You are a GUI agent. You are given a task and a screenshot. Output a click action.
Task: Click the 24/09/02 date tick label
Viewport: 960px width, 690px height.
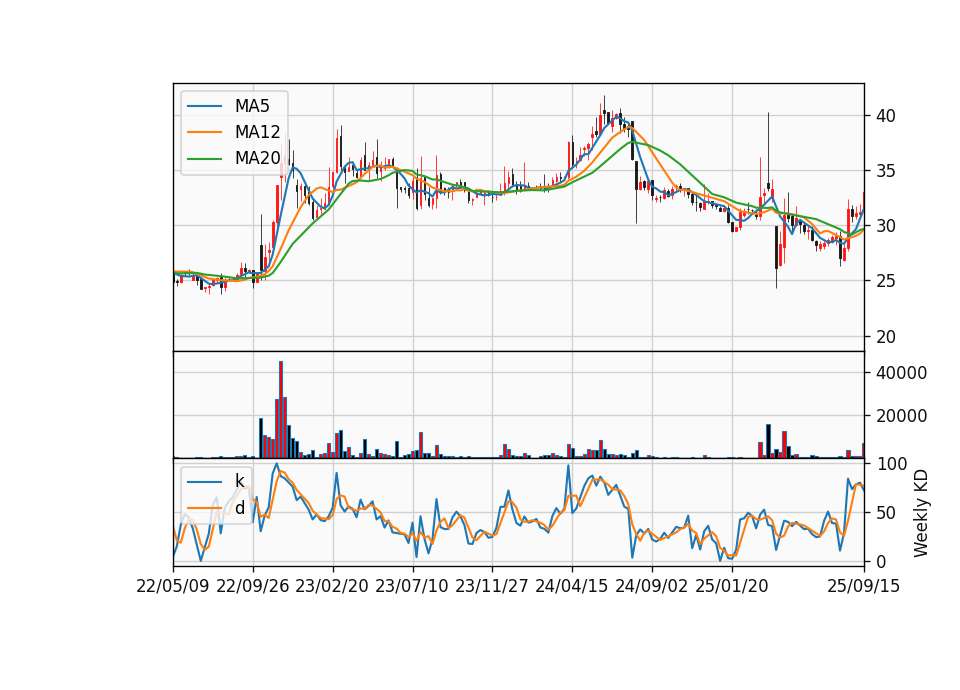(x=651, y=586)
